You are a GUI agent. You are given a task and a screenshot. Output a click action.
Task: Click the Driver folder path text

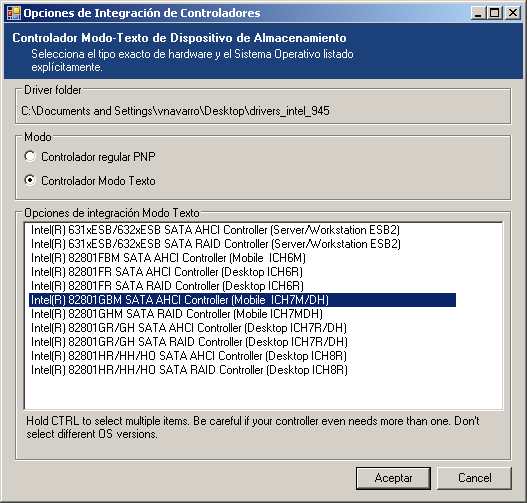coord(175,111)
